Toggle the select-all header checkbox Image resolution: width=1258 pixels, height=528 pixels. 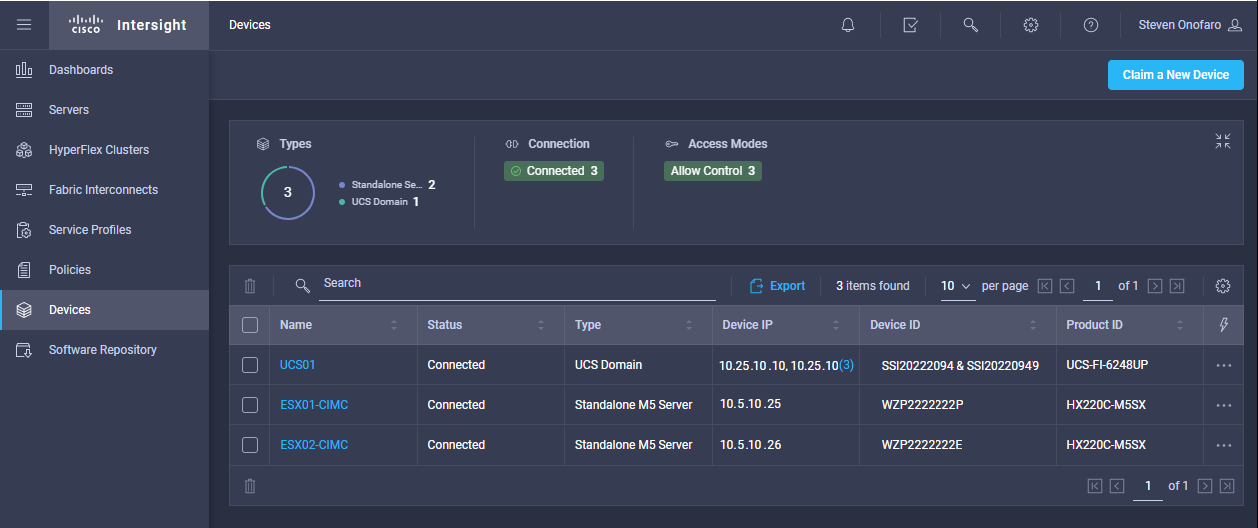click(250, 325)
